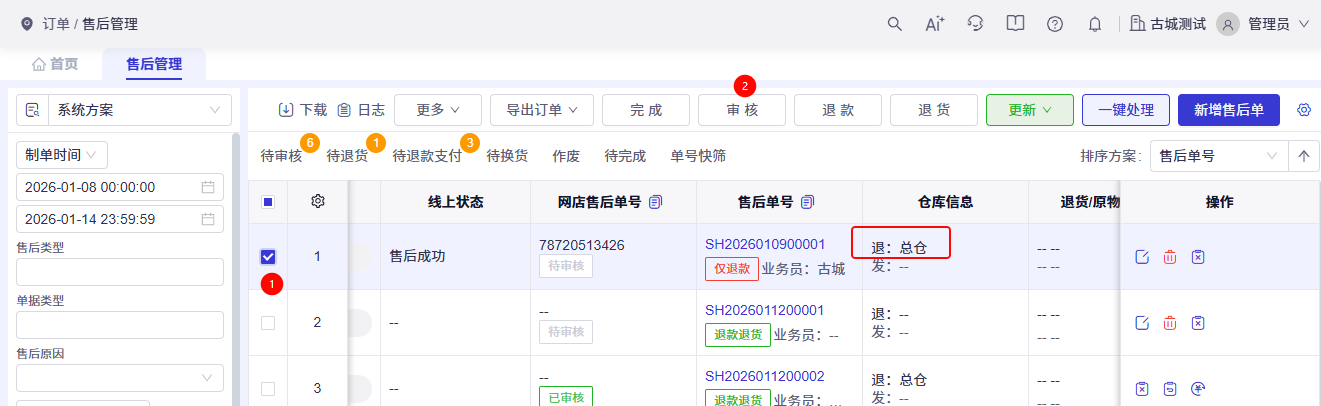Click the refund yen icon in row 3
Image resolution: width=1321 pixels, height=406 pixels.
pyautogui.click(x=1198, y=388)
